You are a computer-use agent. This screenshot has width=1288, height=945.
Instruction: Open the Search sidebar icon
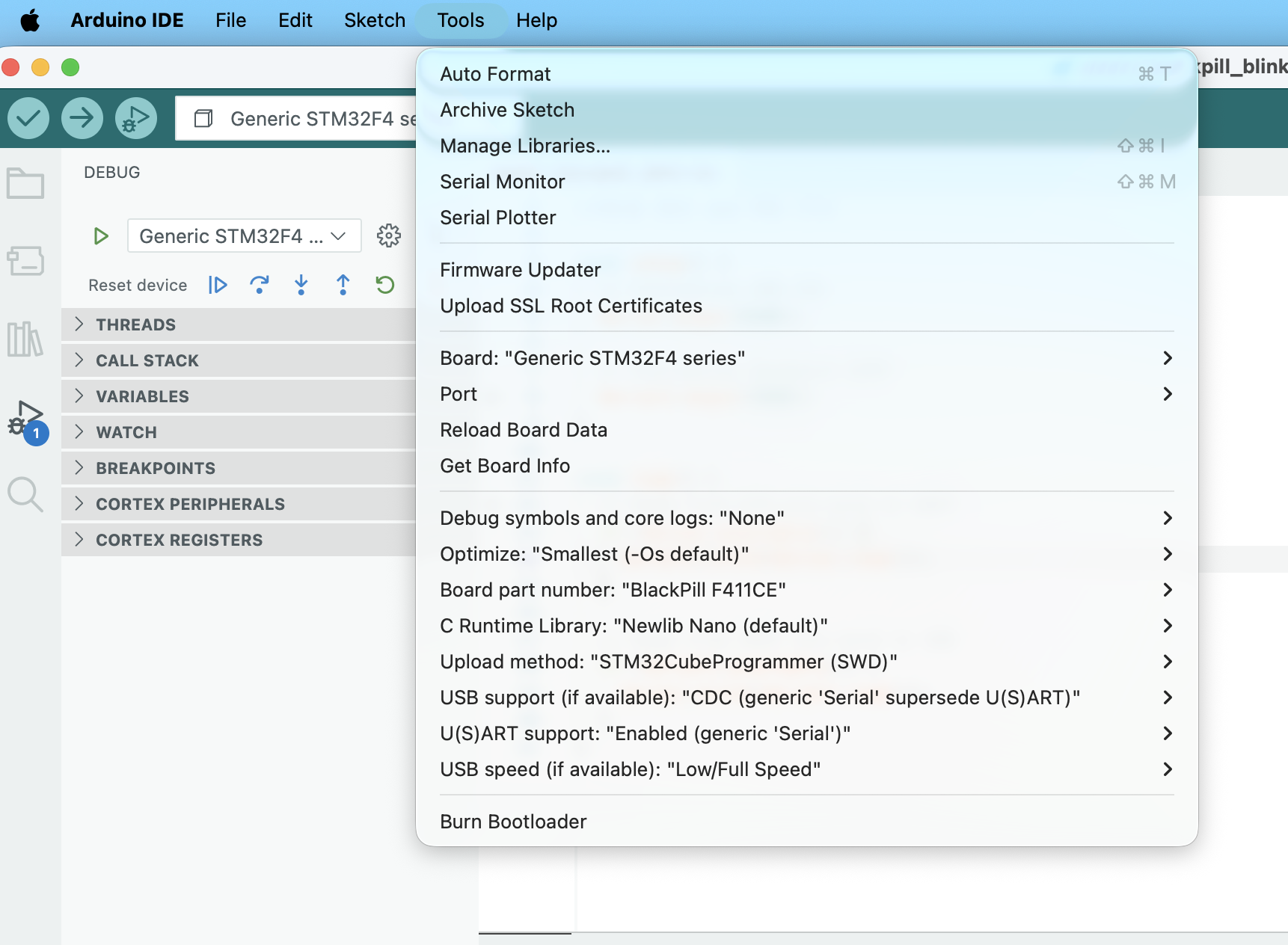pos(25,495)
